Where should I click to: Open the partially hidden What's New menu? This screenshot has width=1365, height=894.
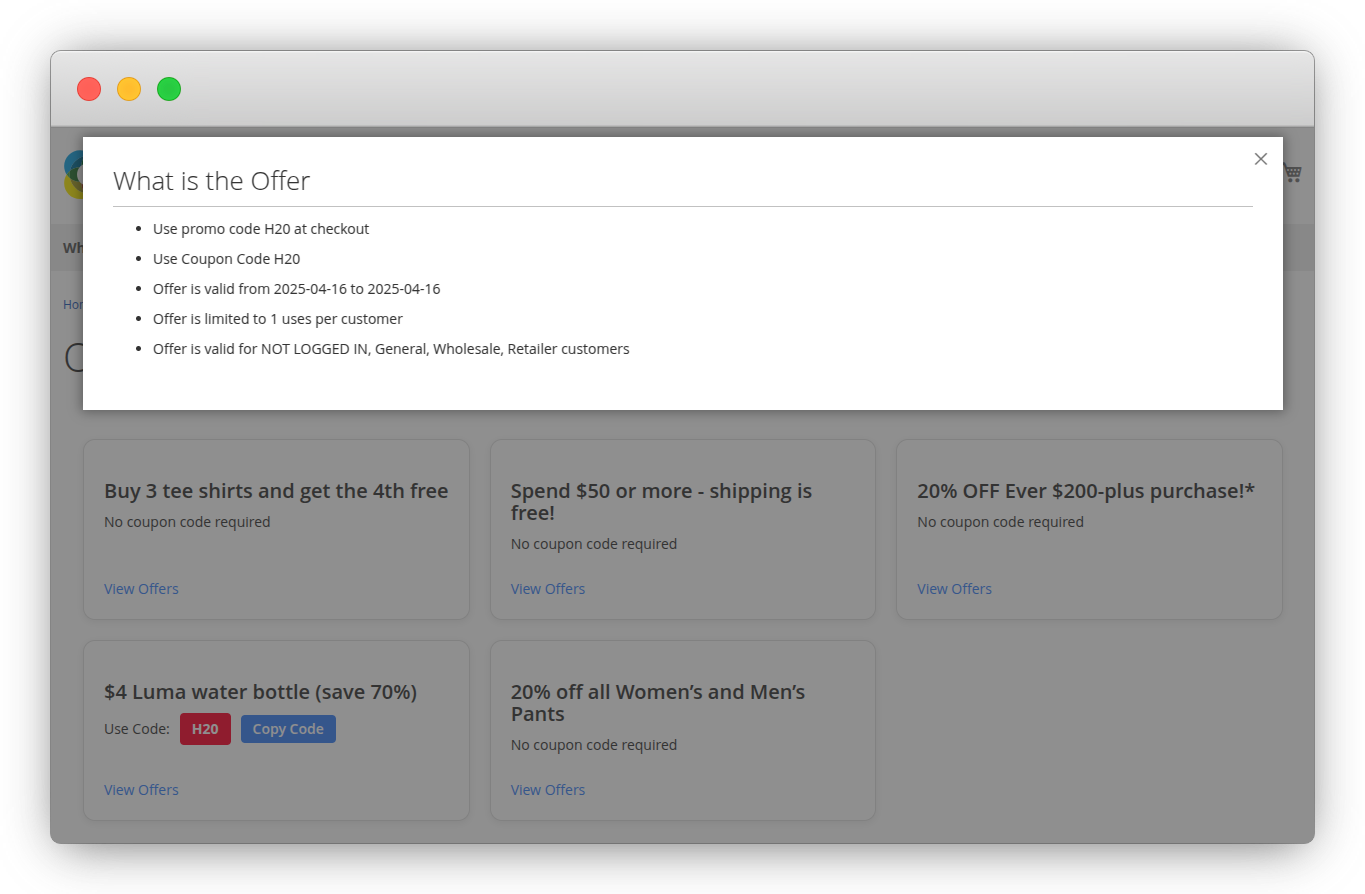click(x=72, y=248)
